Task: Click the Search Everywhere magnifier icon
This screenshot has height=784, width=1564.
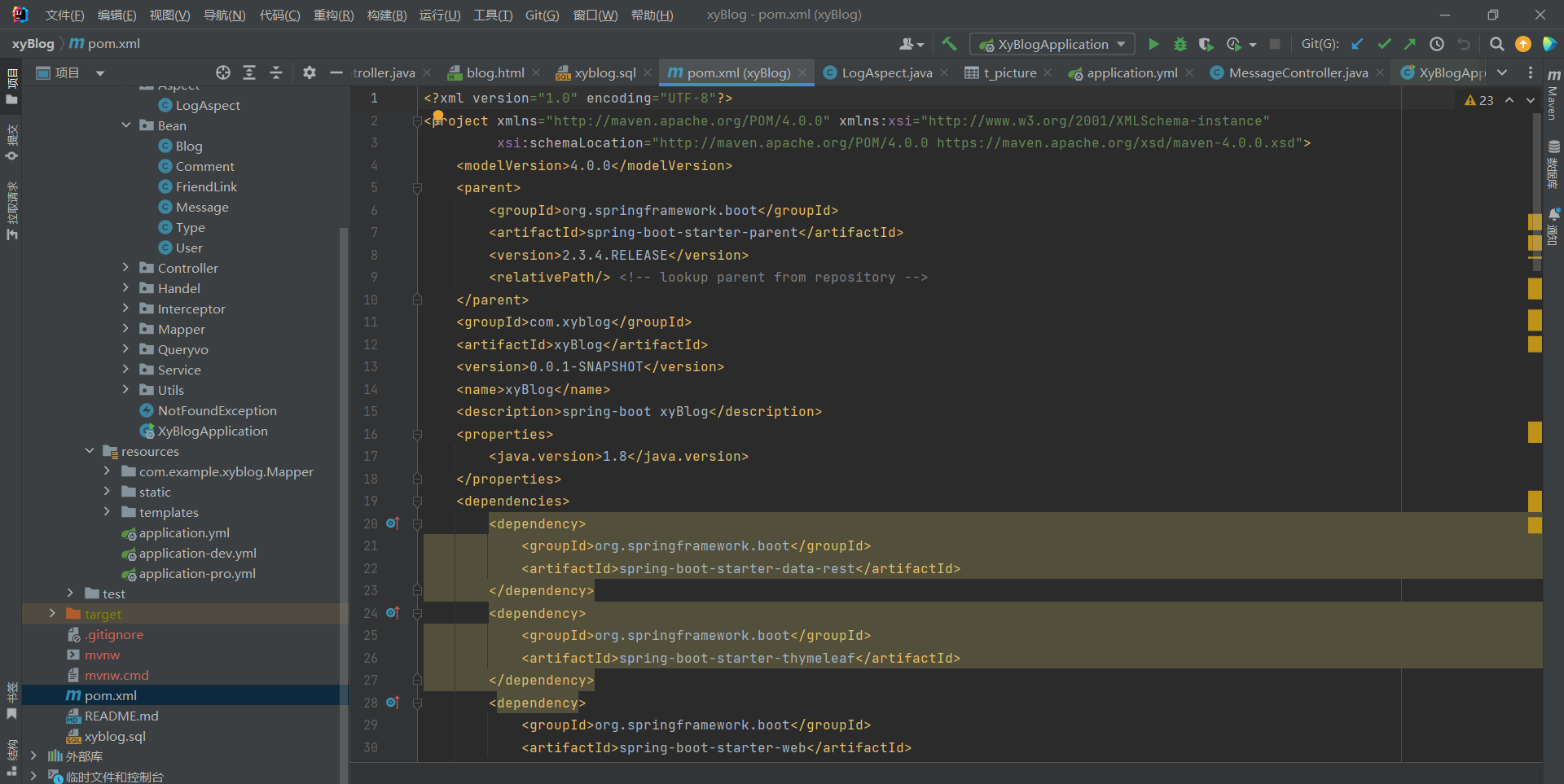Action: tap(1496, 44)
